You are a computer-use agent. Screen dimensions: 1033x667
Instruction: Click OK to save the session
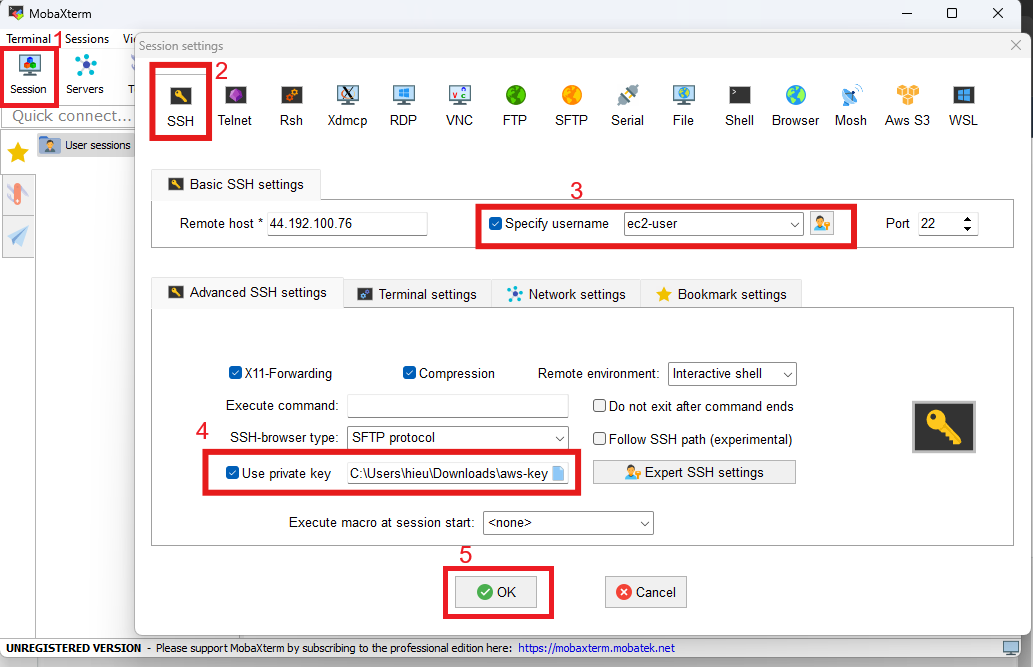pyautogui.click(x=496, y=592)
